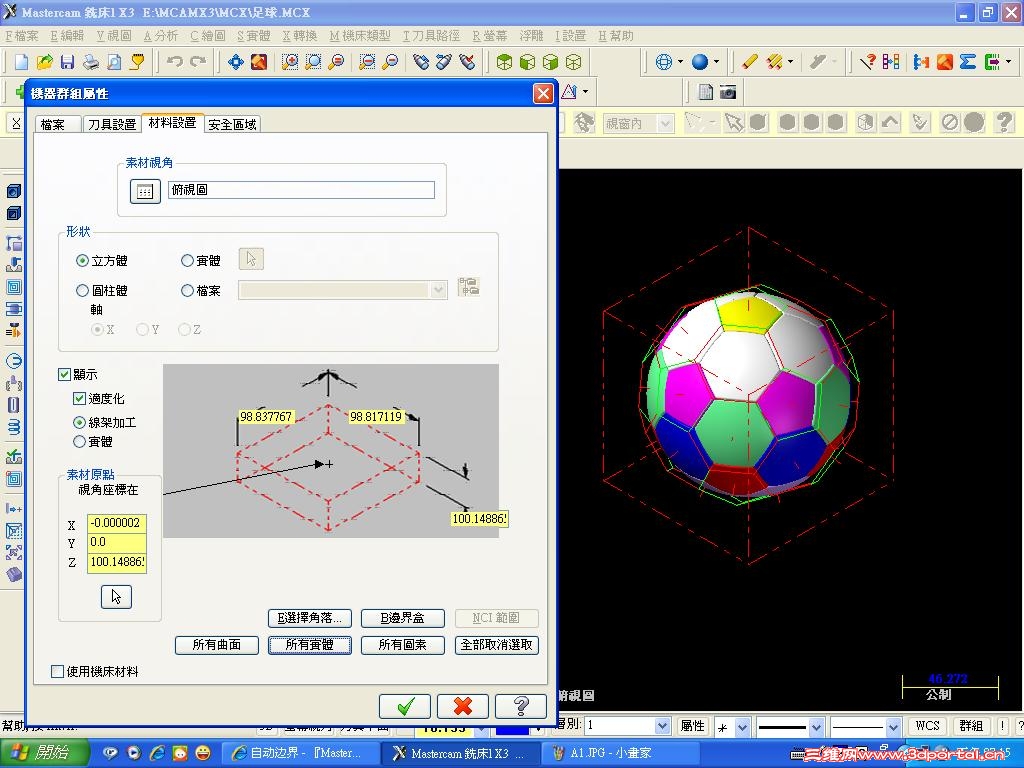Click green check mark OK button

(x=405, y=706)
